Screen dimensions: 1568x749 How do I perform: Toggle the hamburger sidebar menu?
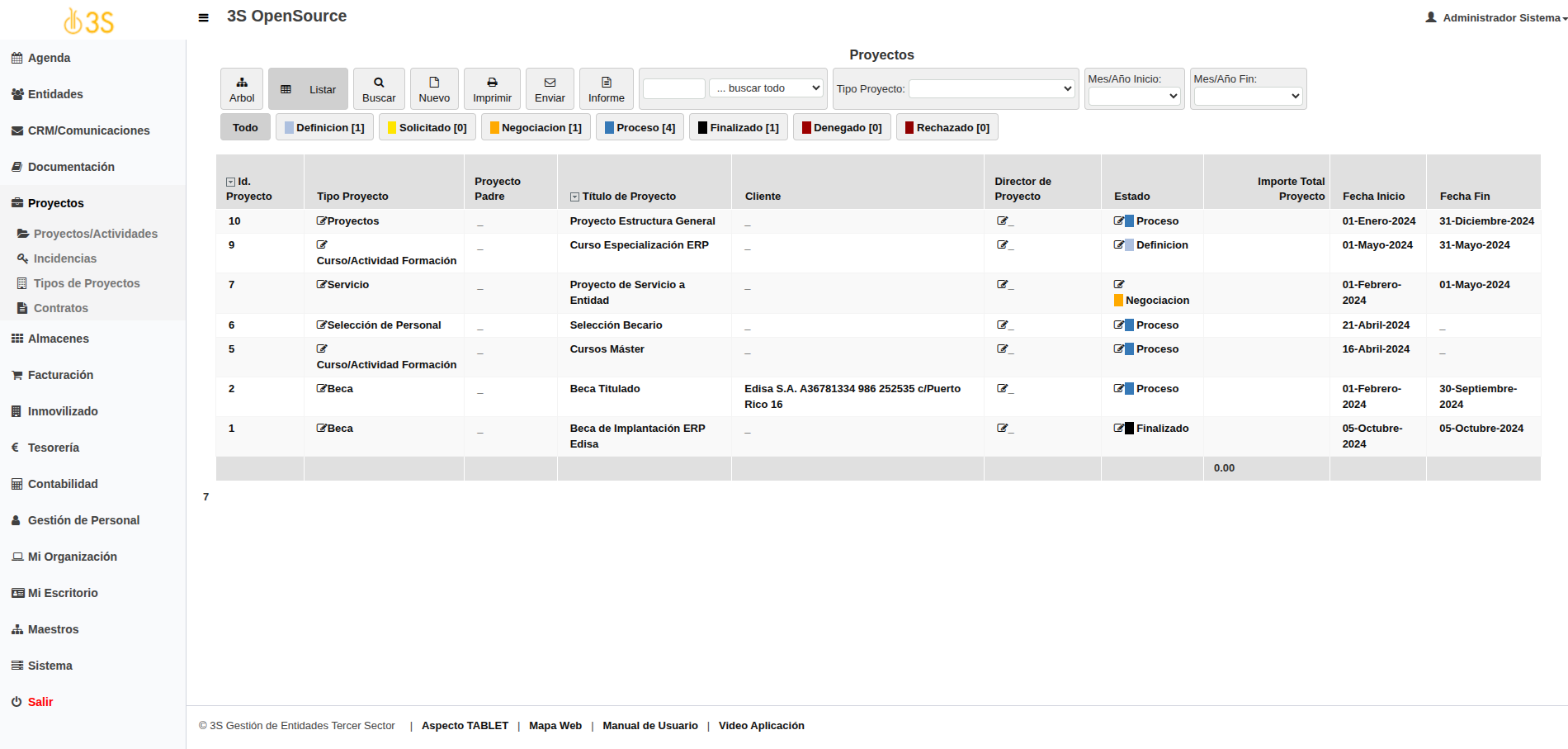click(x=204, y=17)
